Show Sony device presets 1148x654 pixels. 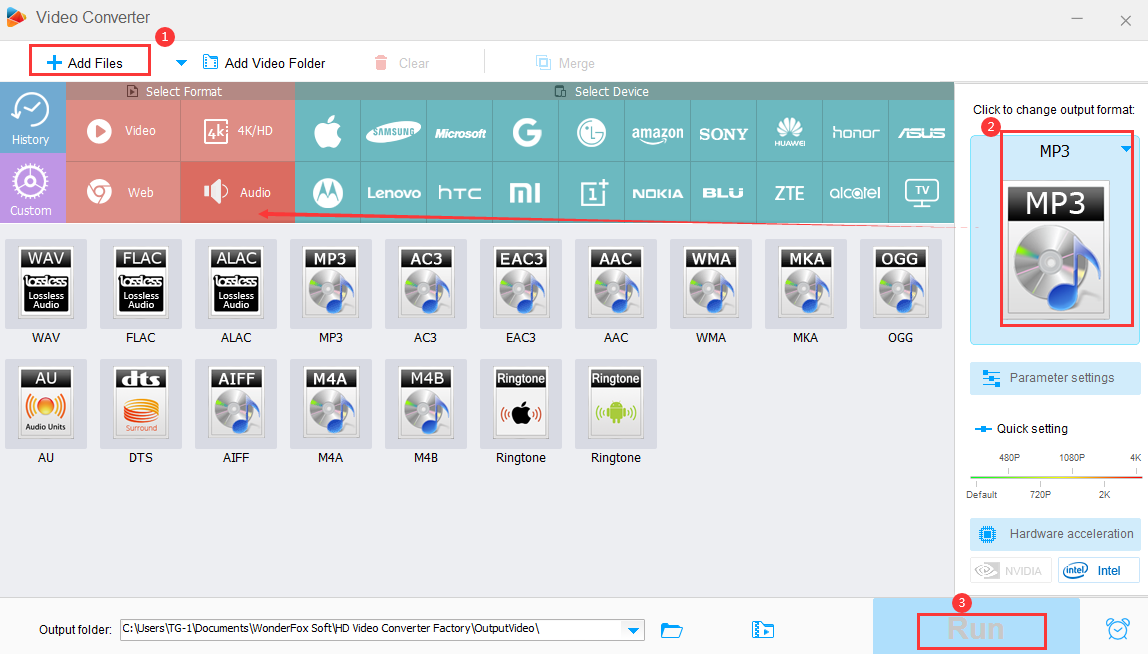[x=723, y=132]
